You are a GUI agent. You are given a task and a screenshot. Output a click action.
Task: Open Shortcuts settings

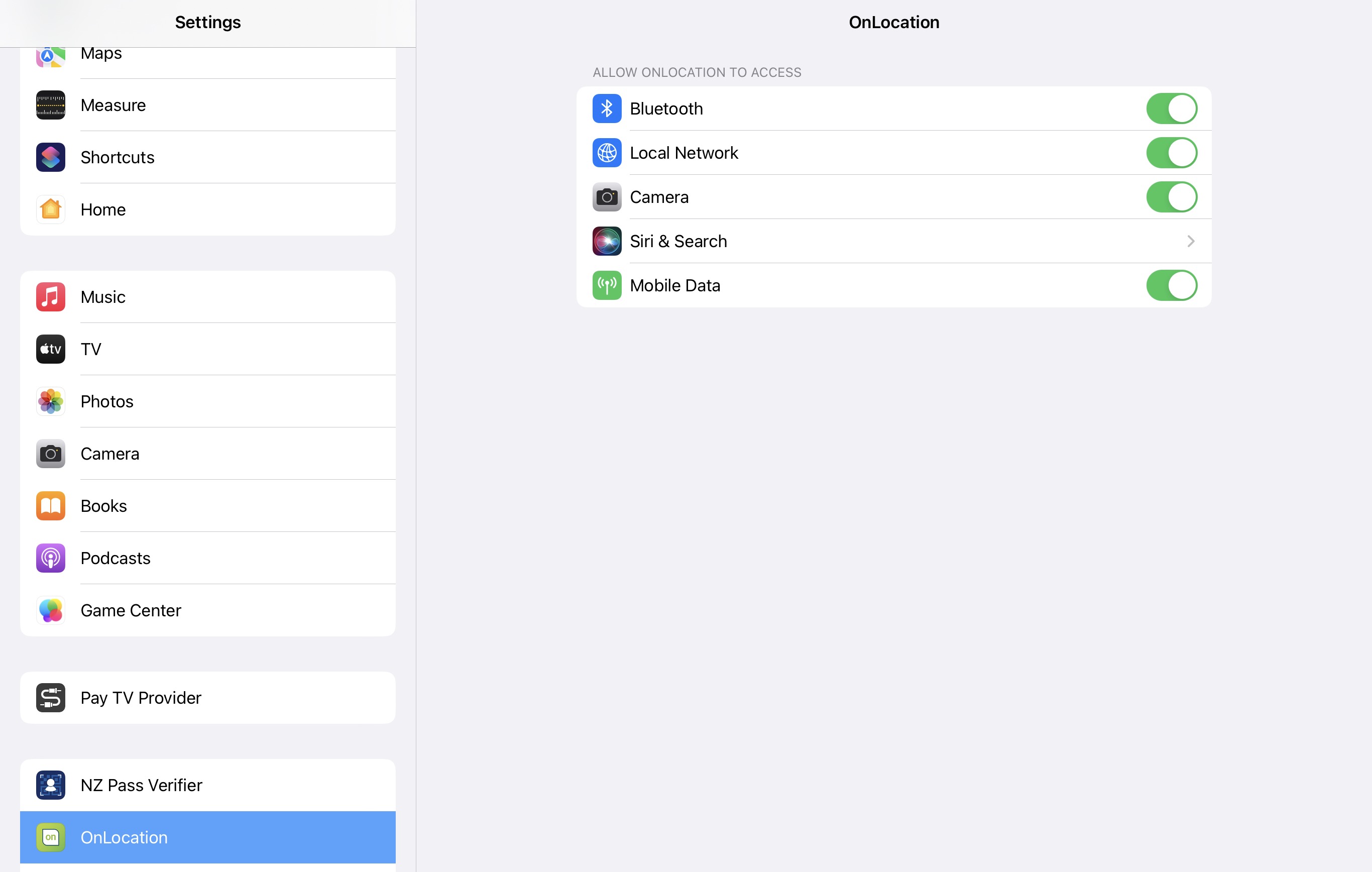(x=207, y=157)
